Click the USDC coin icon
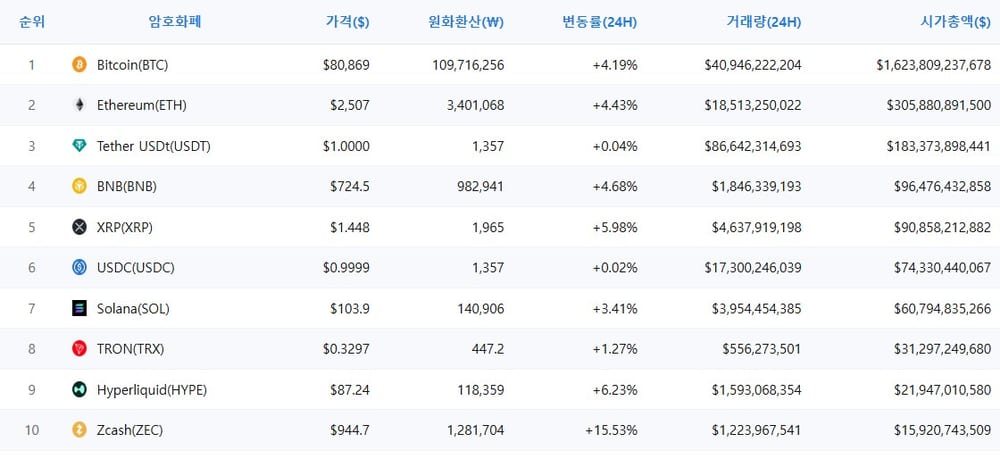The image size is (1000, 459). click(79, 268)
